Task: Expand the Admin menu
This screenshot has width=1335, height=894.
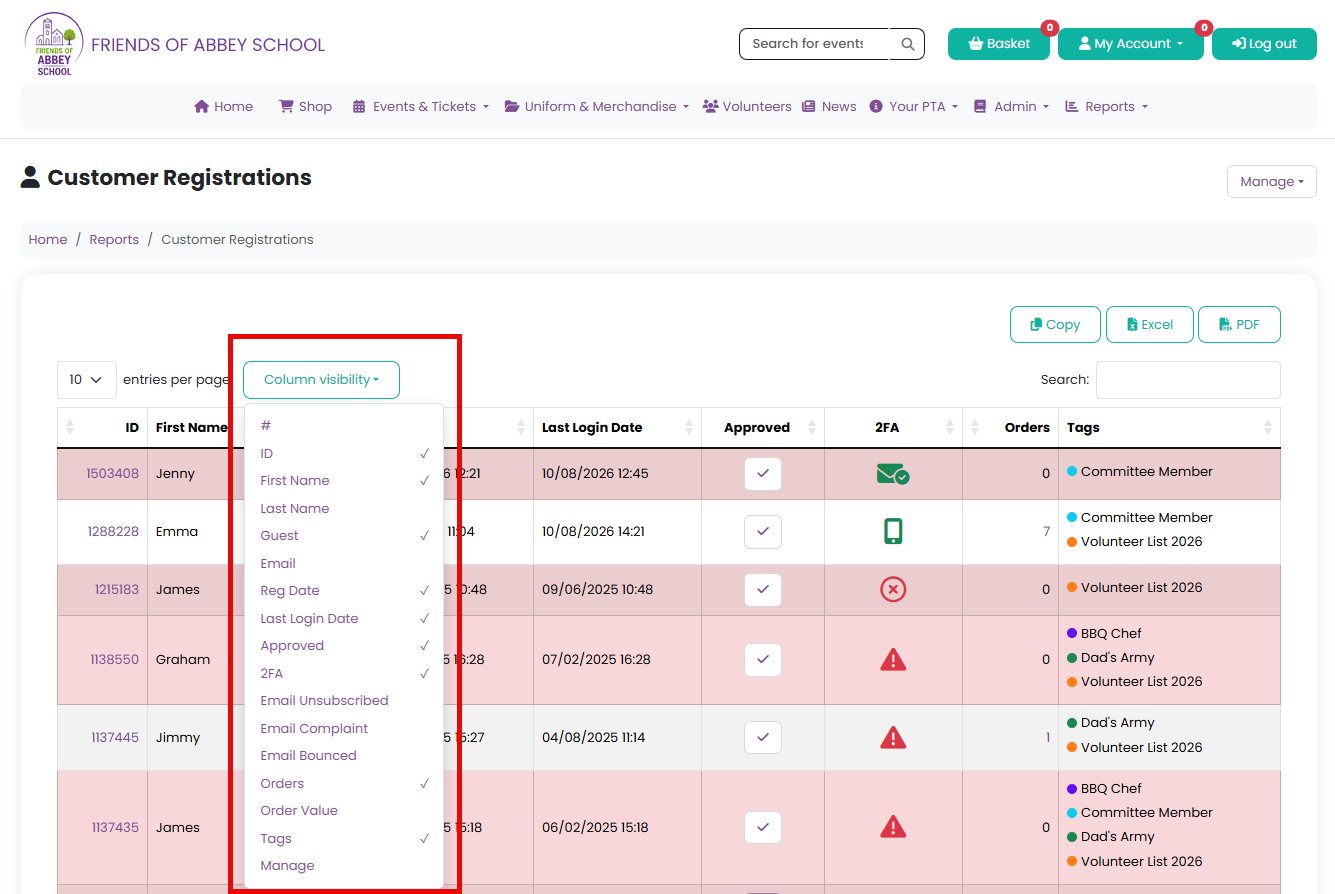Action: [1011, 107]
